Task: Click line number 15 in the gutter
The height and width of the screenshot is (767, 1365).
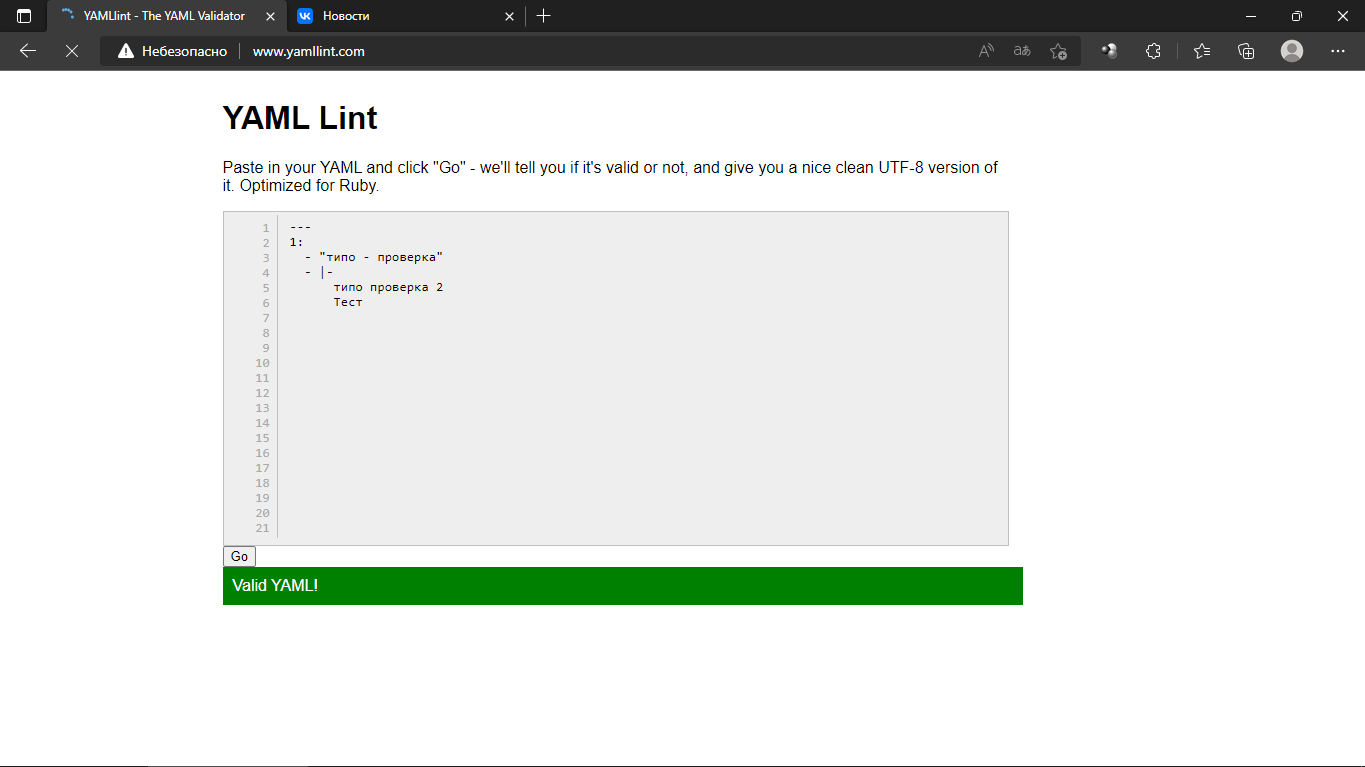Action: pos(262,438)
